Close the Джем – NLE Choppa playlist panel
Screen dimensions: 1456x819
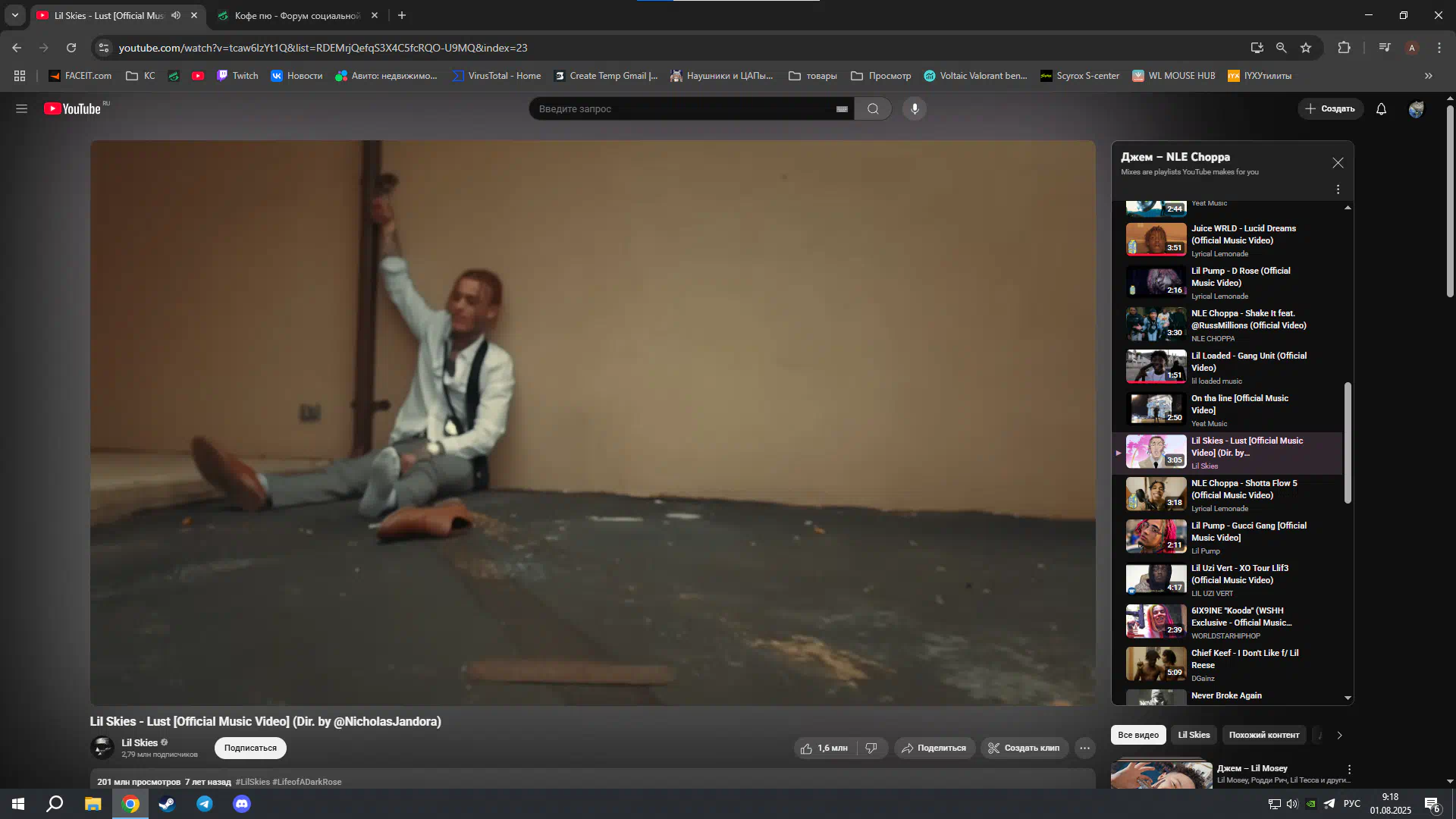[x=1338, y=163]
